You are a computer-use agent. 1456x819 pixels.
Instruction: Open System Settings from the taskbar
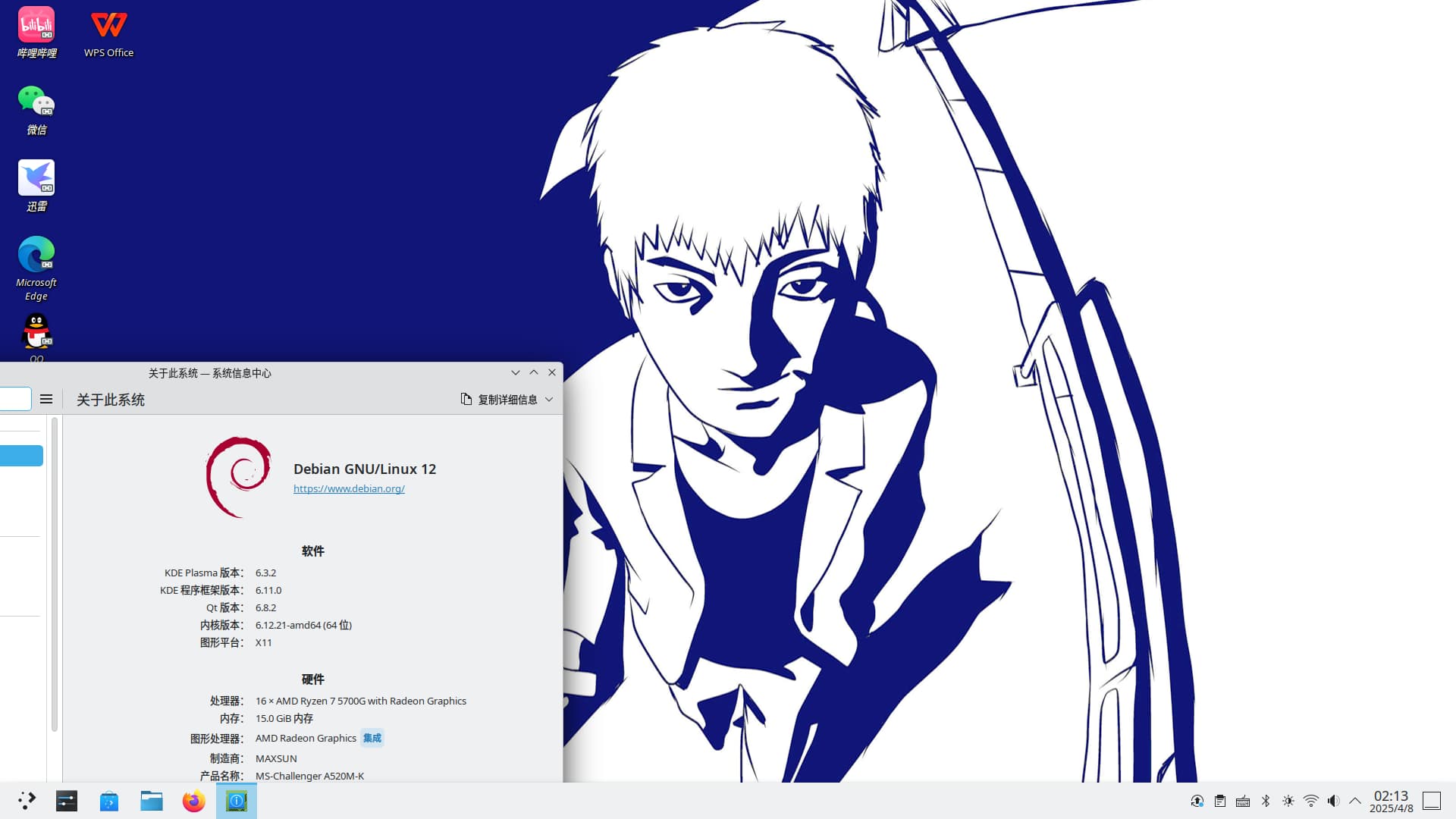[67, 801]
